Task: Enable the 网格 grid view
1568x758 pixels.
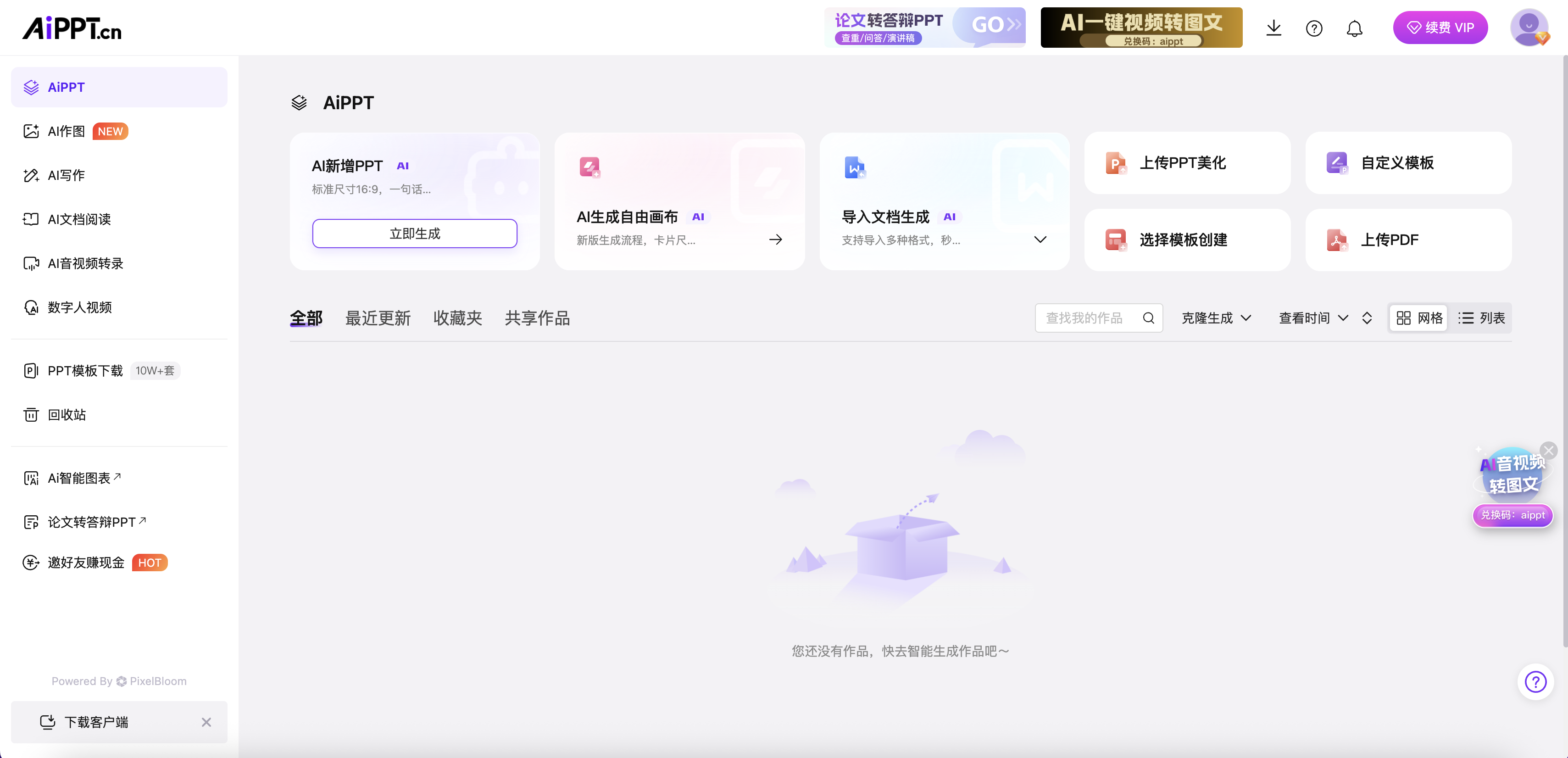Action: 1418,317
